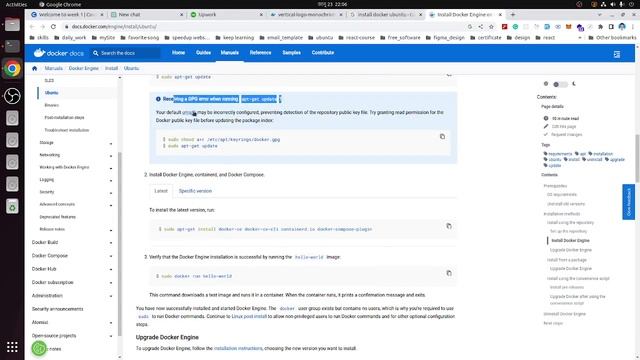The width and height of the screenshot is (640, 360).
Task: Open the Contribute nav menu item
Action: pos(323,53)
